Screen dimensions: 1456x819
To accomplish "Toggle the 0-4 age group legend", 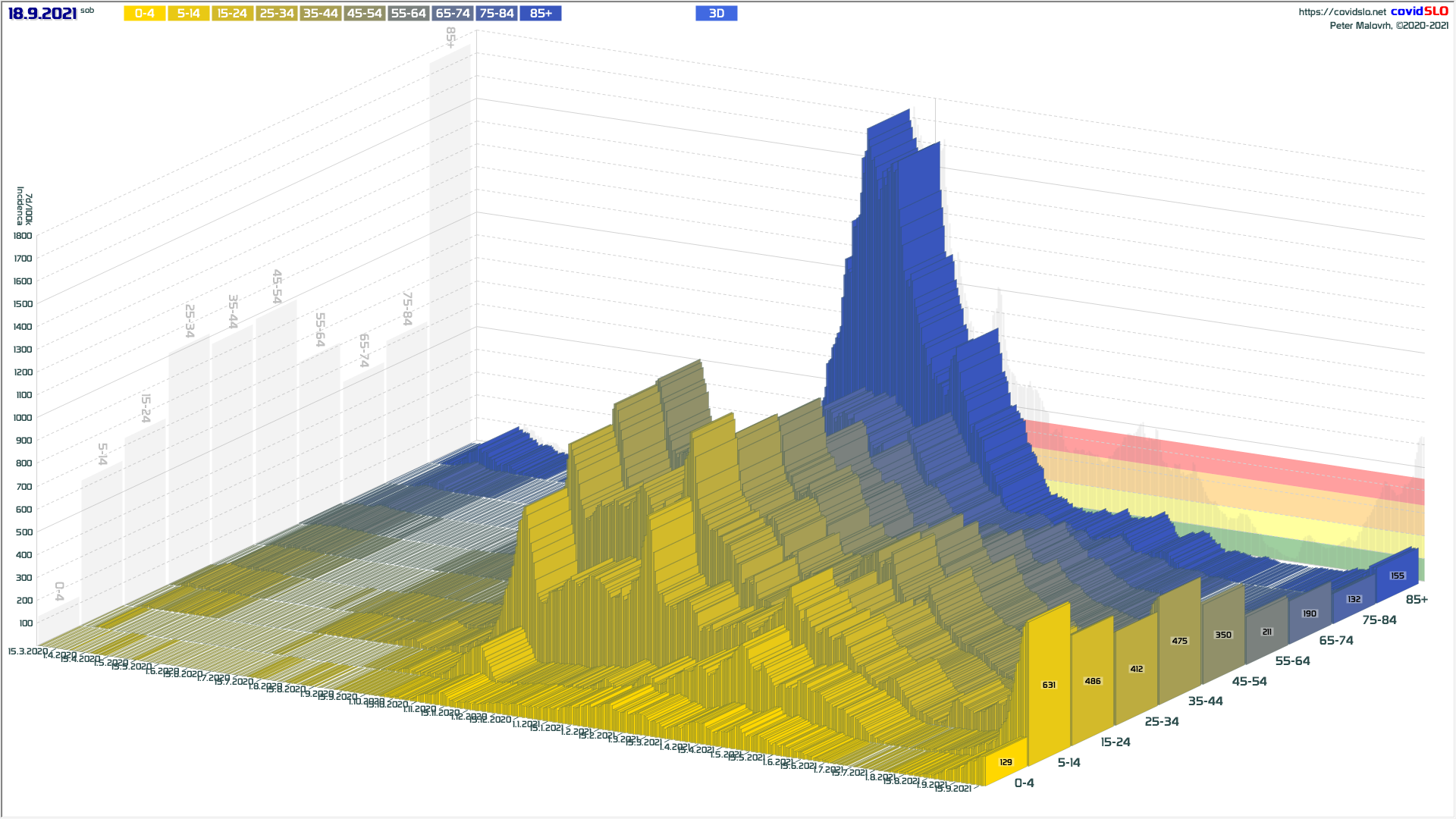I will pyautogui.click(x=144, y=14).
